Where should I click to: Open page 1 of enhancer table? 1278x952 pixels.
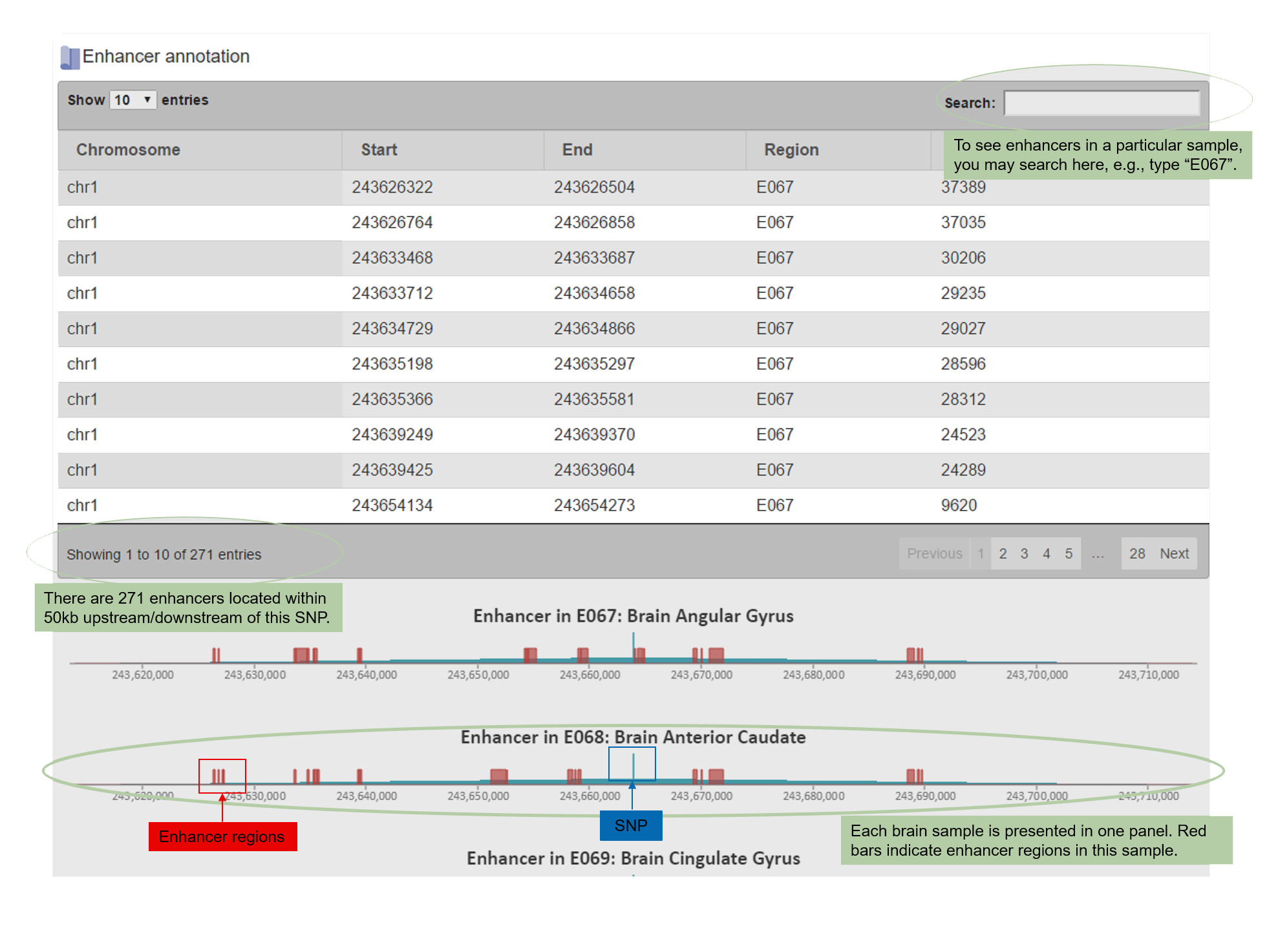coord(981,554)
